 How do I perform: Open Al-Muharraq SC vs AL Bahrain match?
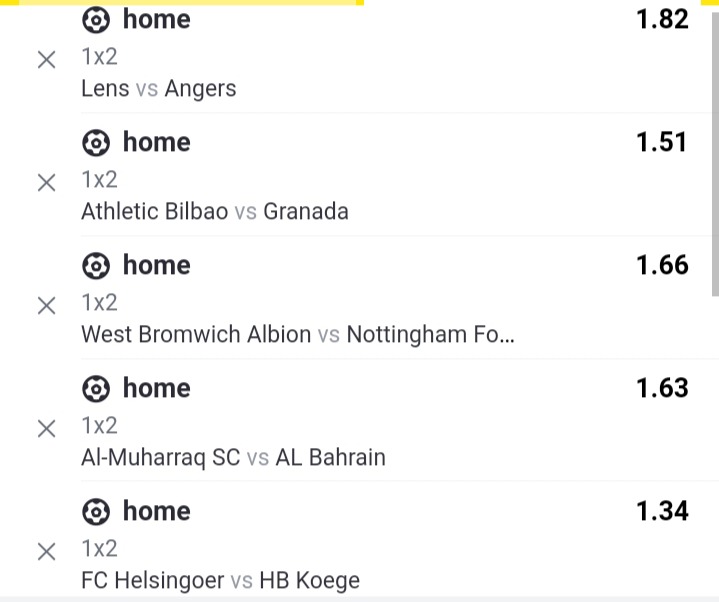(x=233, y=457)
